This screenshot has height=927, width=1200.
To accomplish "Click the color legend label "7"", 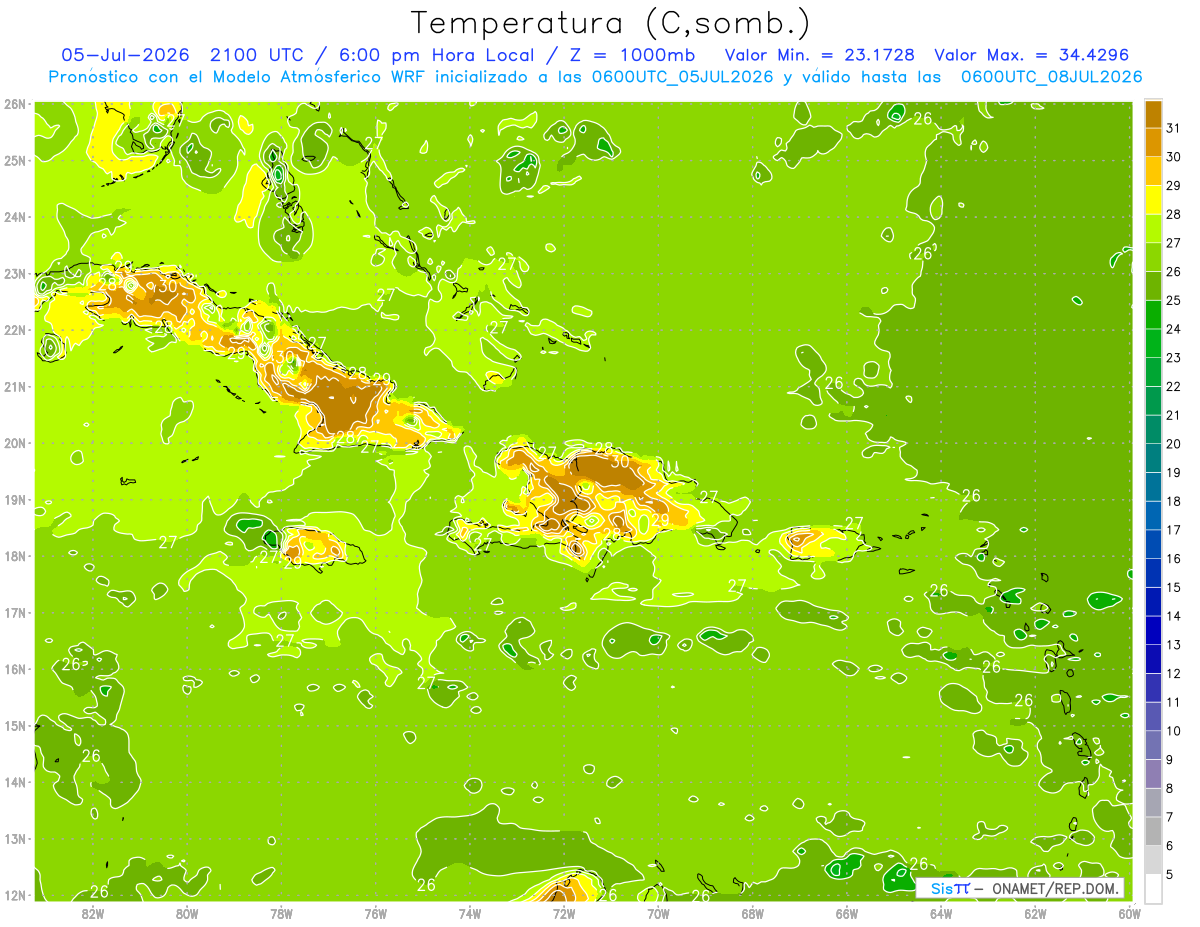I will click(x=1170, y=817).
